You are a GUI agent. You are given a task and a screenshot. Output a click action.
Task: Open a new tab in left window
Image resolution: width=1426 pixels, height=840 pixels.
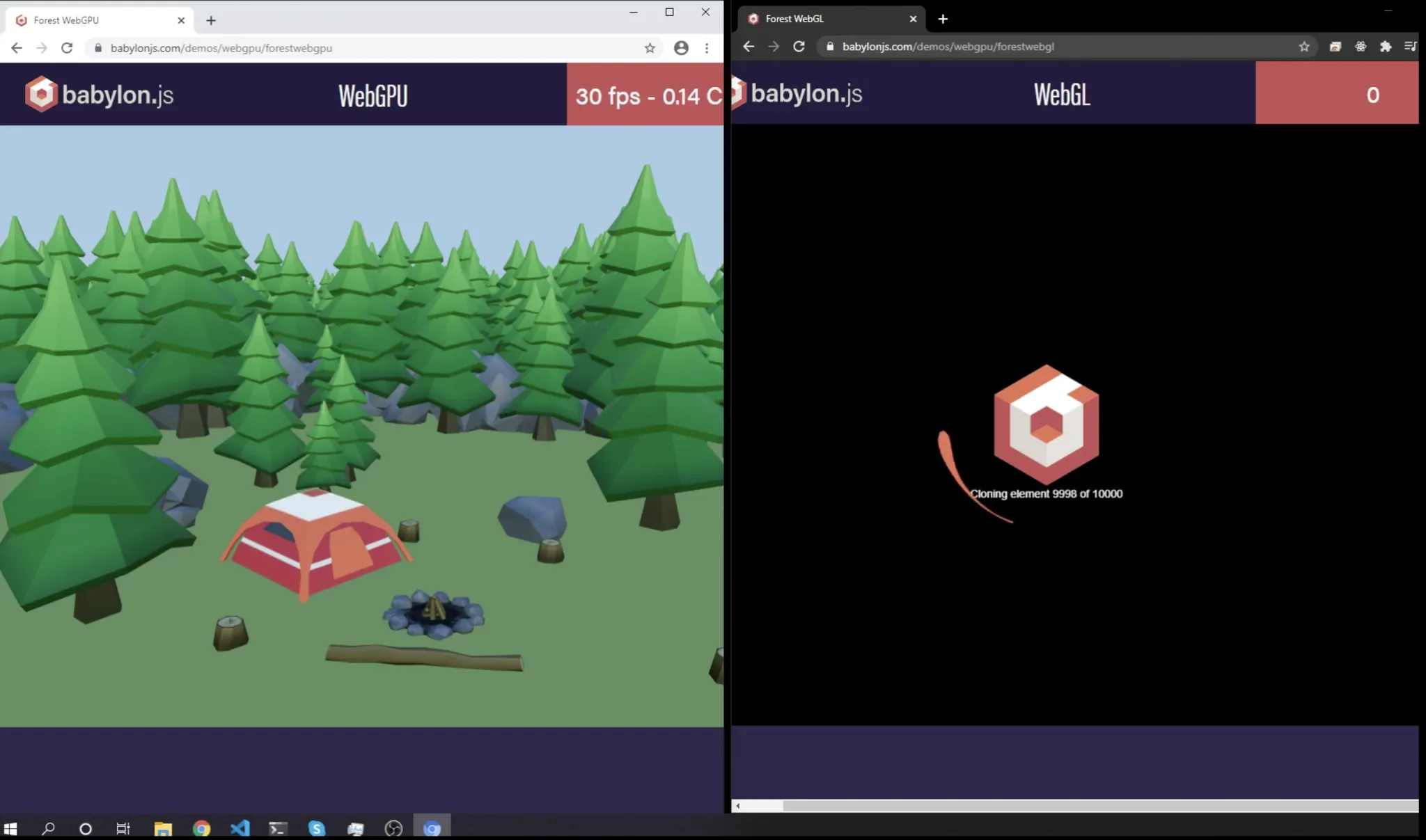pos(211,21)
